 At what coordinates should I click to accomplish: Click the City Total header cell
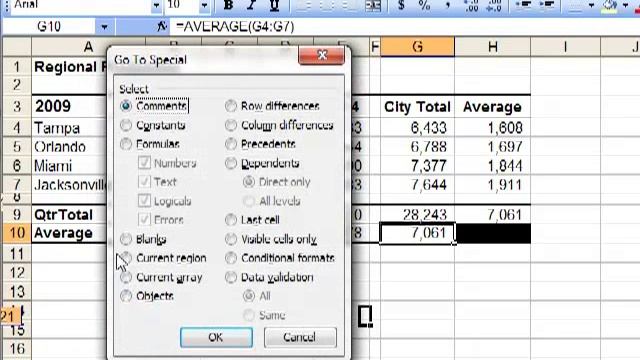417,107
